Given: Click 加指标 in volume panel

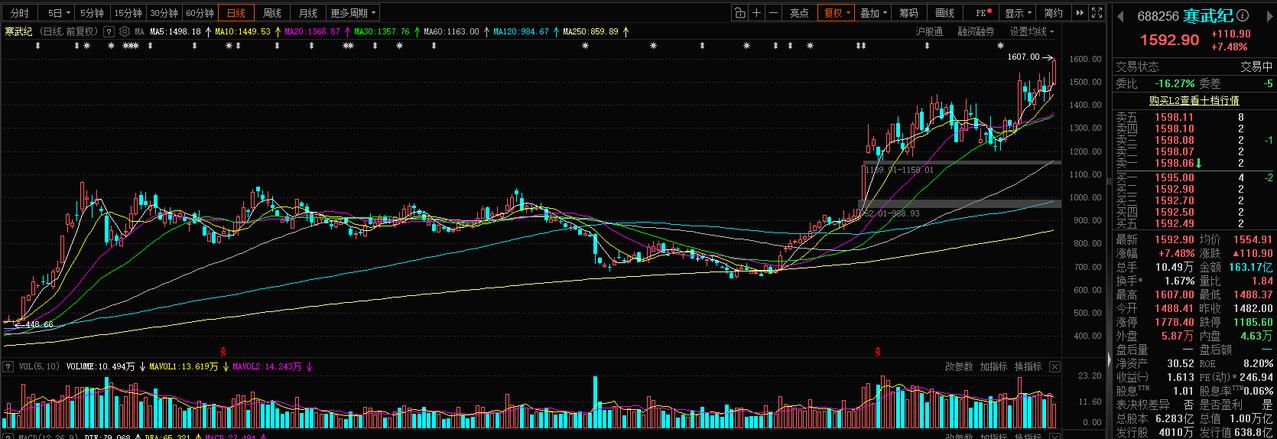Looking at the screenshot, I should (x=994, y=367).
